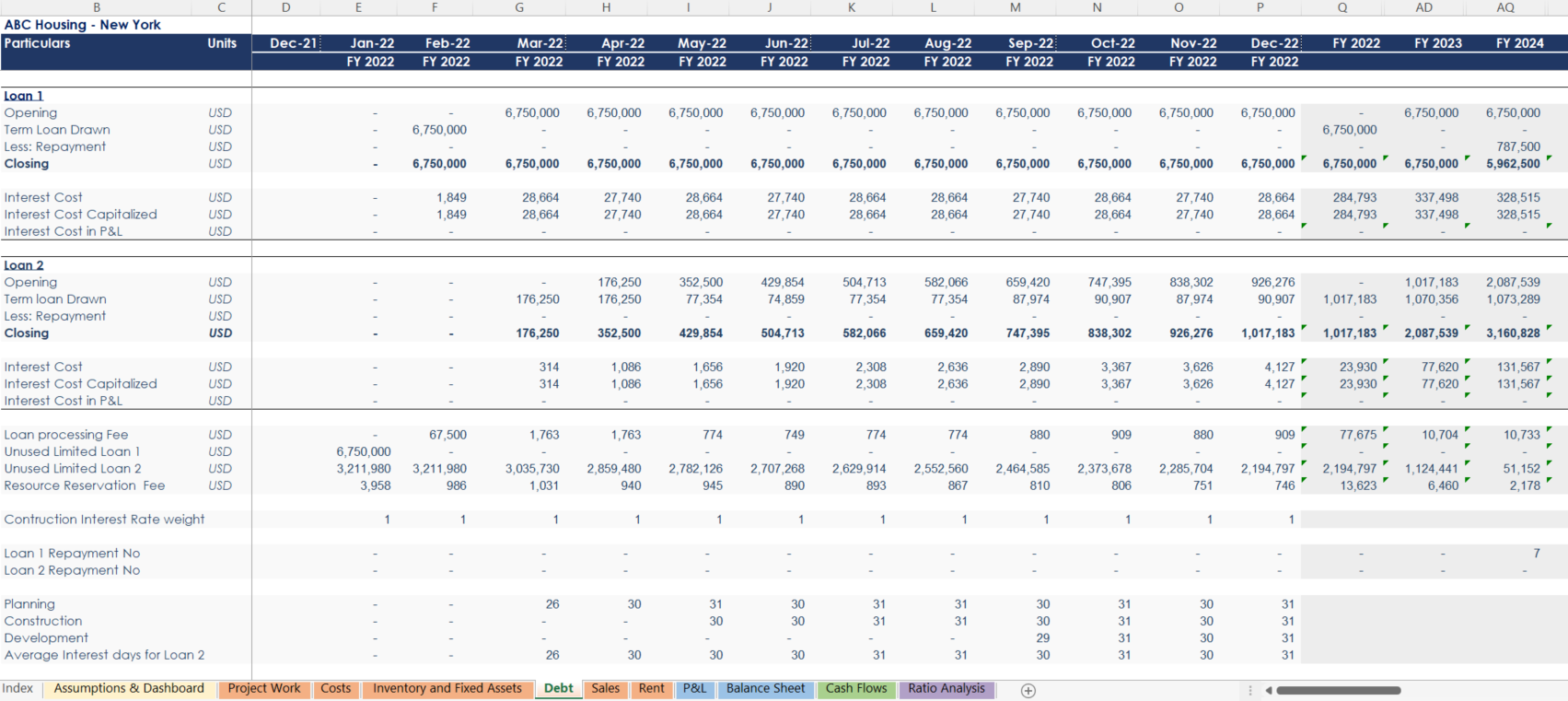Click the 'Construction' row label

pyautogui.click(x=43, y=621)
